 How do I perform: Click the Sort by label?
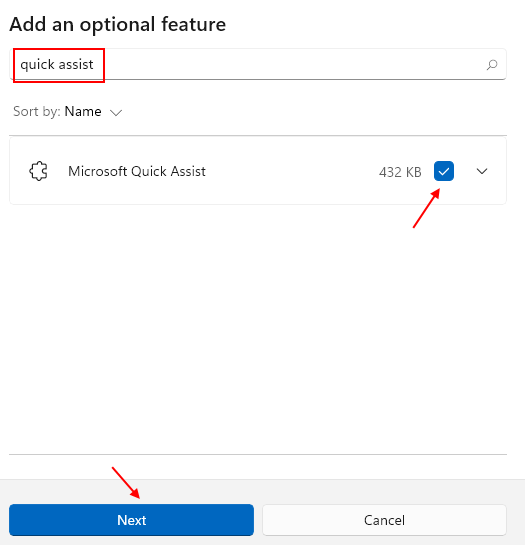(37, 112)
